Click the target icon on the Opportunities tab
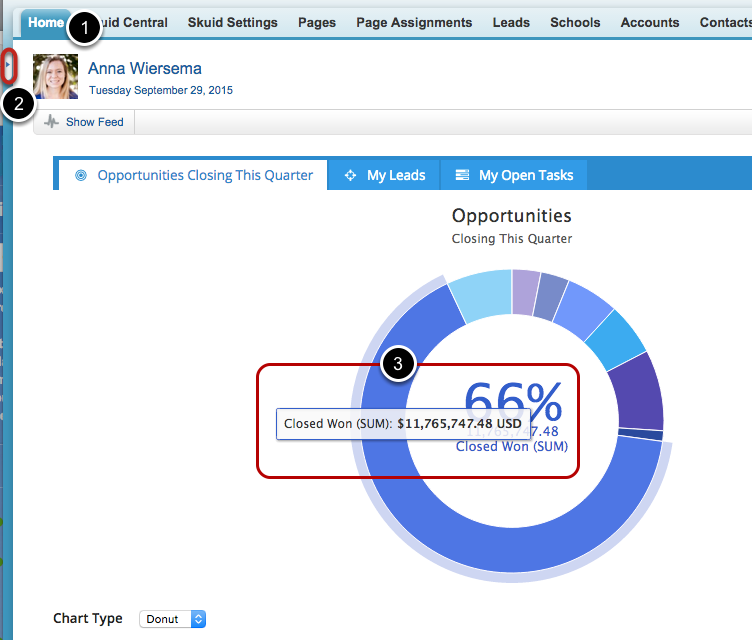This screenshot has height=640, width=752. pos(81,175)
